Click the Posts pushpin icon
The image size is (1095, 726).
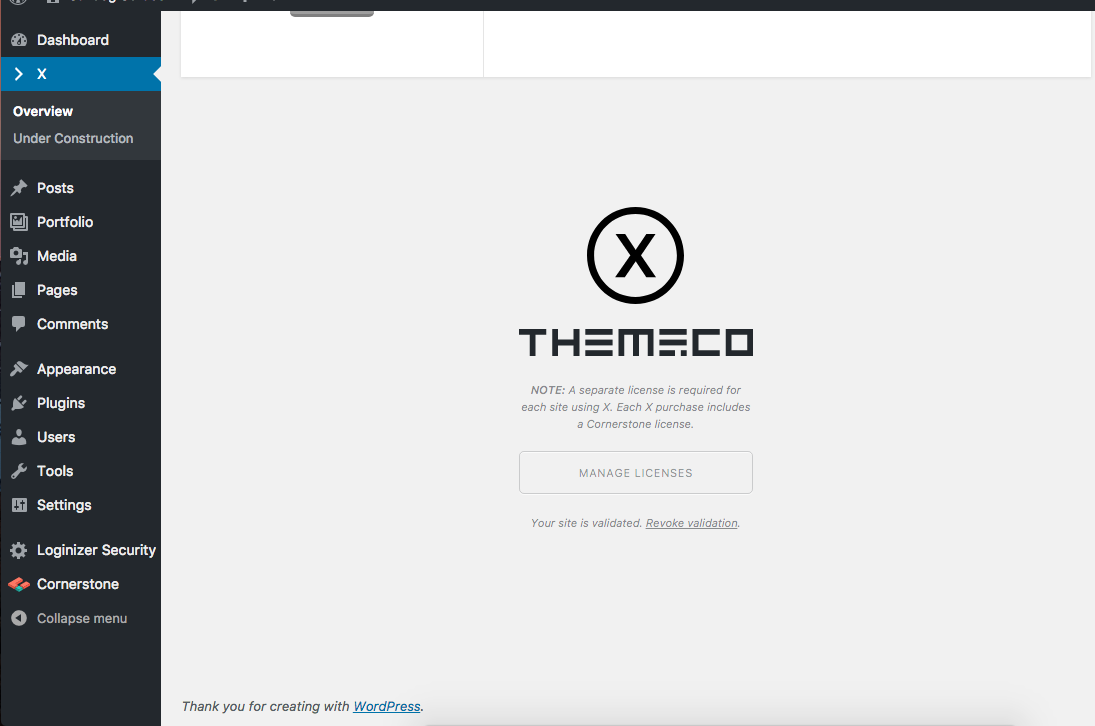(x=19, y=188)
